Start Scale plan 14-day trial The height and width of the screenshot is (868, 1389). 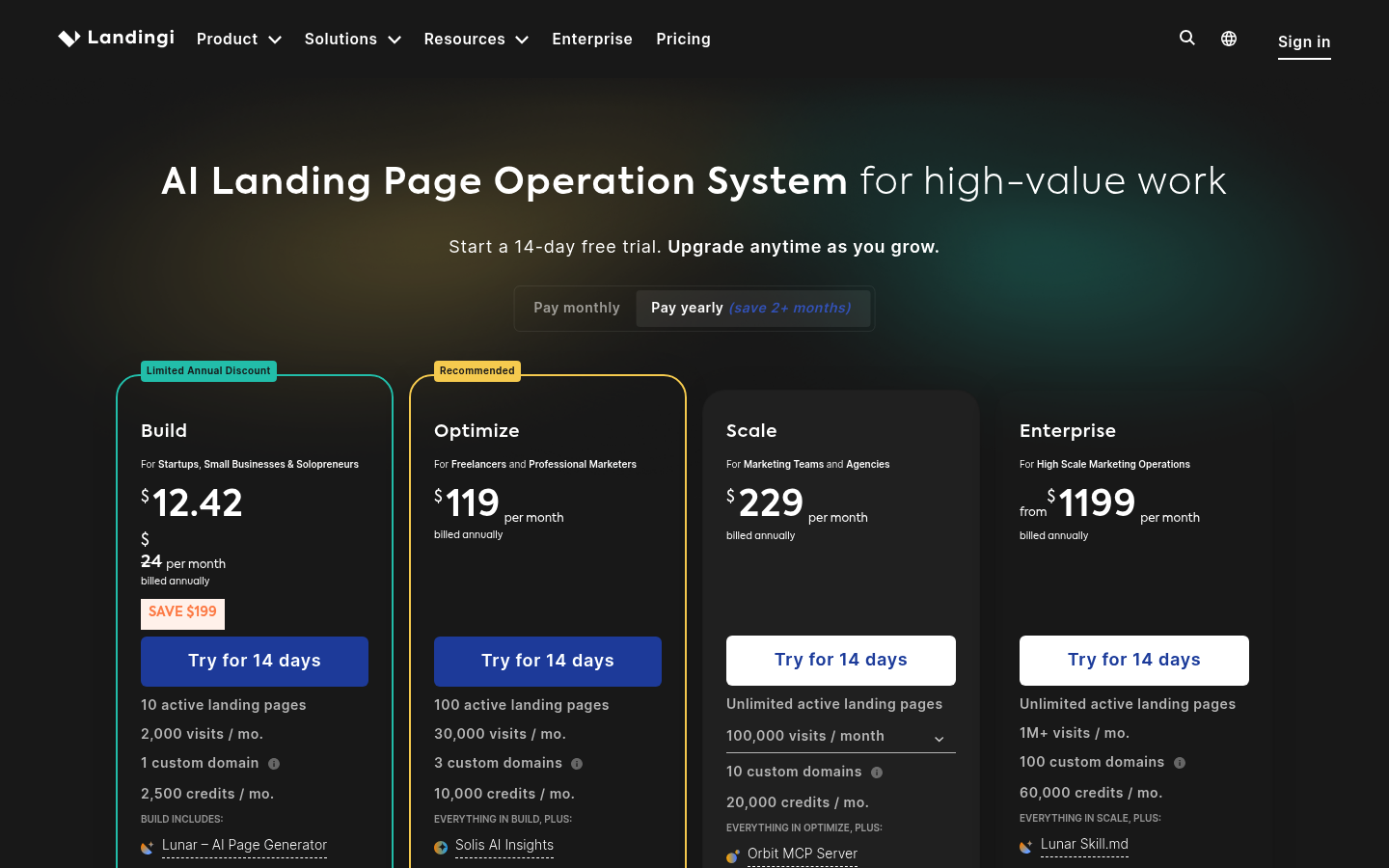pos(841,661)
